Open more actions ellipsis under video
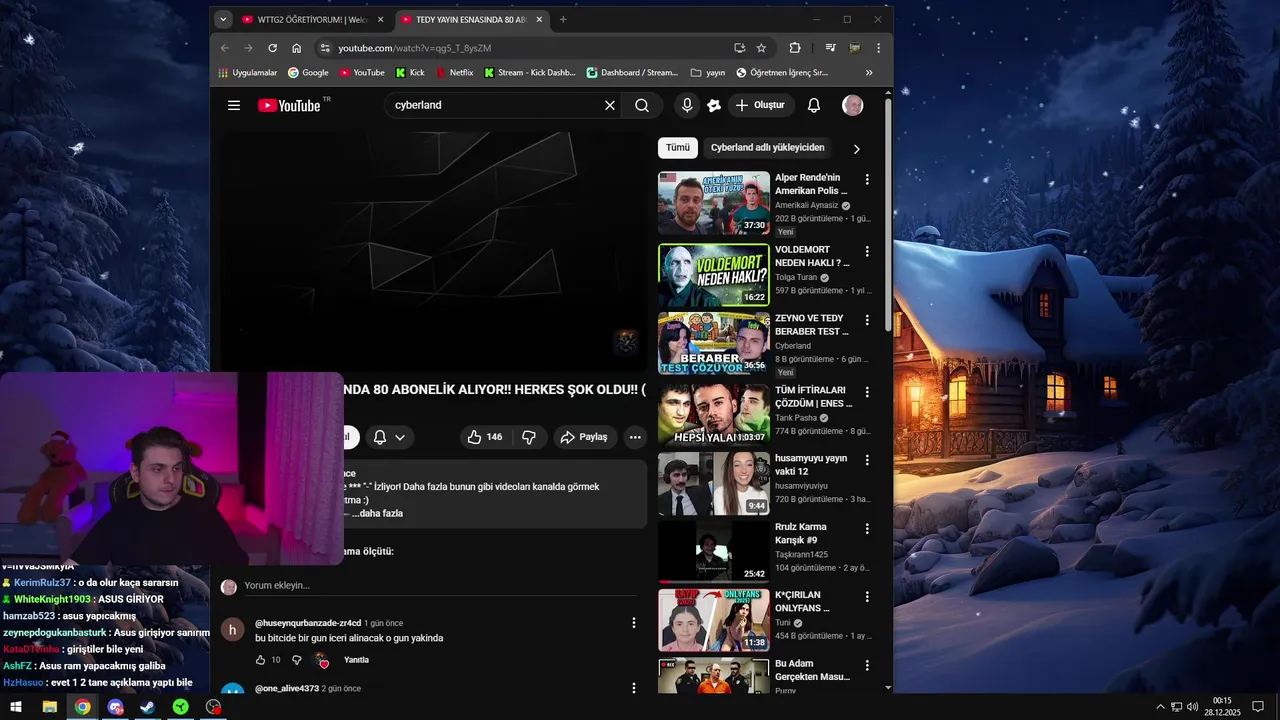The width and height of the screenshot is (1280, 720). coord(635,437)
